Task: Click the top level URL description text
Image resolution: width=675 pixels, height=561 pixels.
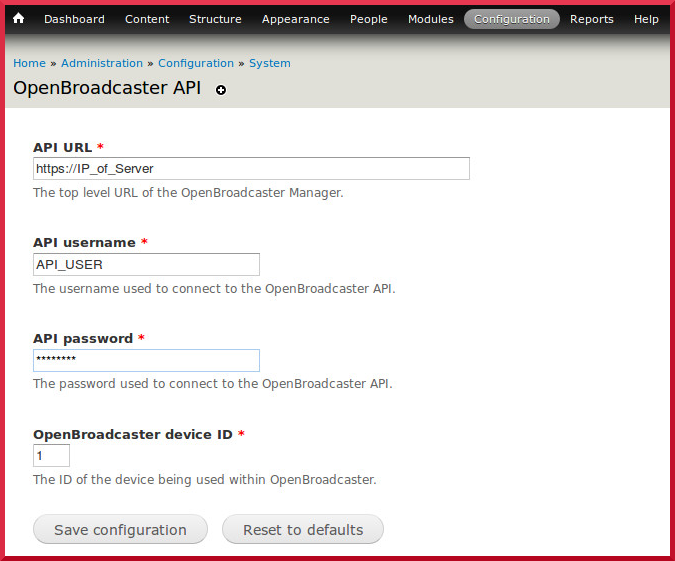Action: (188, 192)
